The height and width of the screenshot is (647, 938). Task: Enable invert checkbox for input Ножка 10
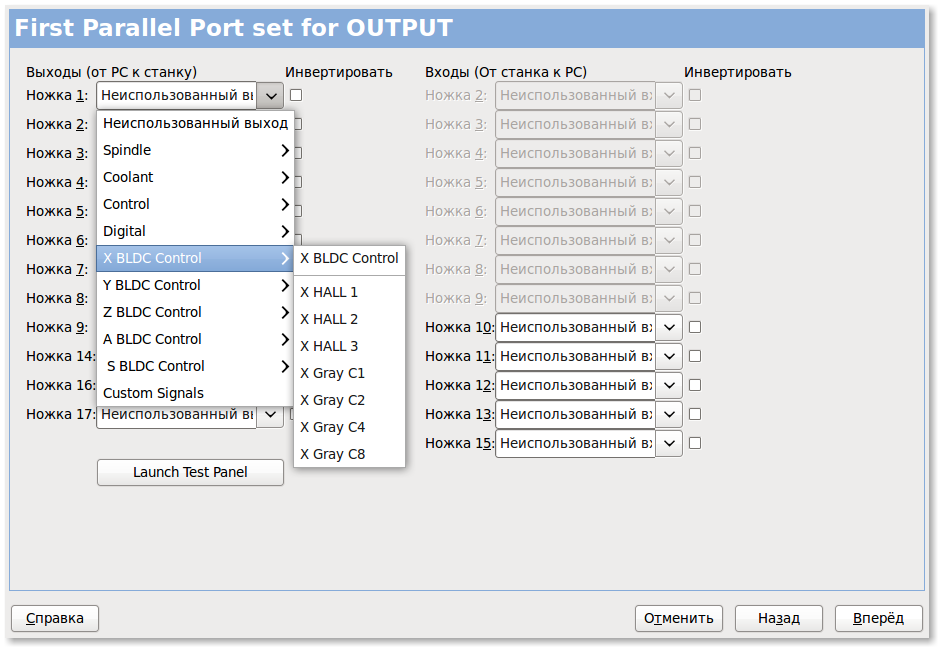click(x=695, y=327)
